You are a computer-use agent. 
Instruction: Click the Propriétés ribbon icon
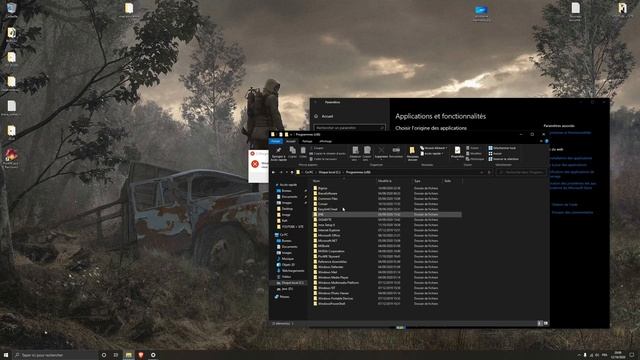point(458,150)
